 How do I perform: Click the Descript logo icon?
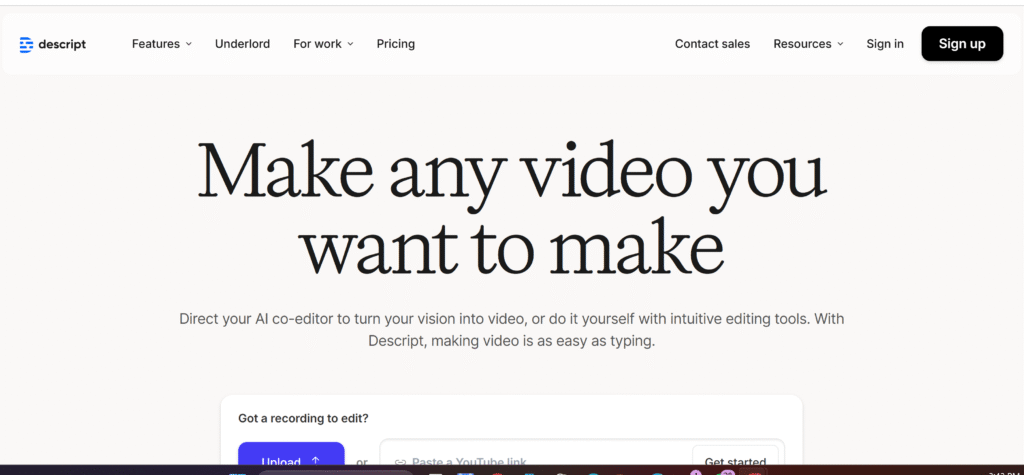tap(26, 44)
